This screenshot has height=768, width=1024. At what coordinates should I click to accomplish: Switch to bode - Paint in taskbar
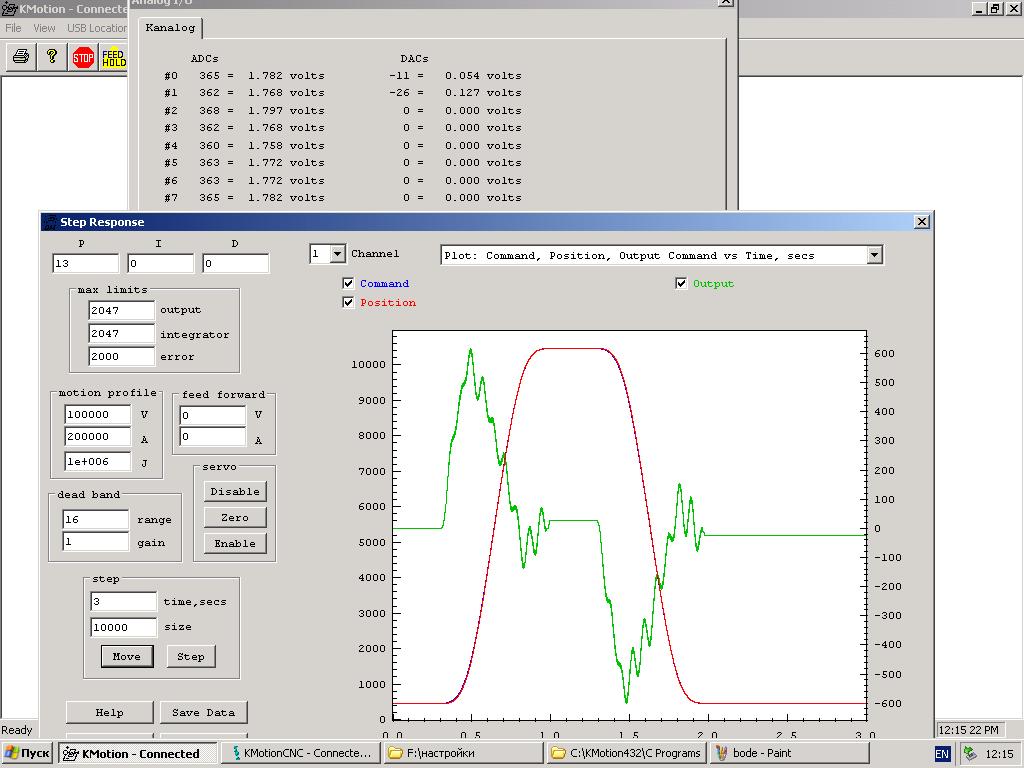[758, 753]
